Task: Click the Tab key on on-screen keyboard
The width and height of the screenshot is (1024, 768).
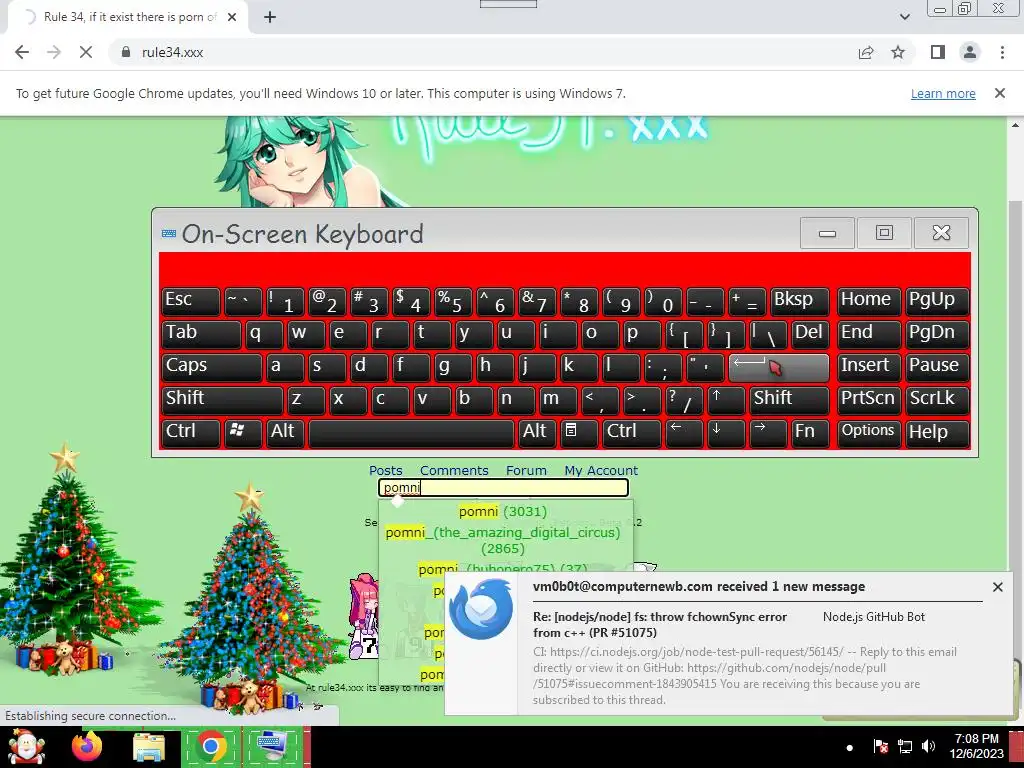Action: [x=201, y=334]
